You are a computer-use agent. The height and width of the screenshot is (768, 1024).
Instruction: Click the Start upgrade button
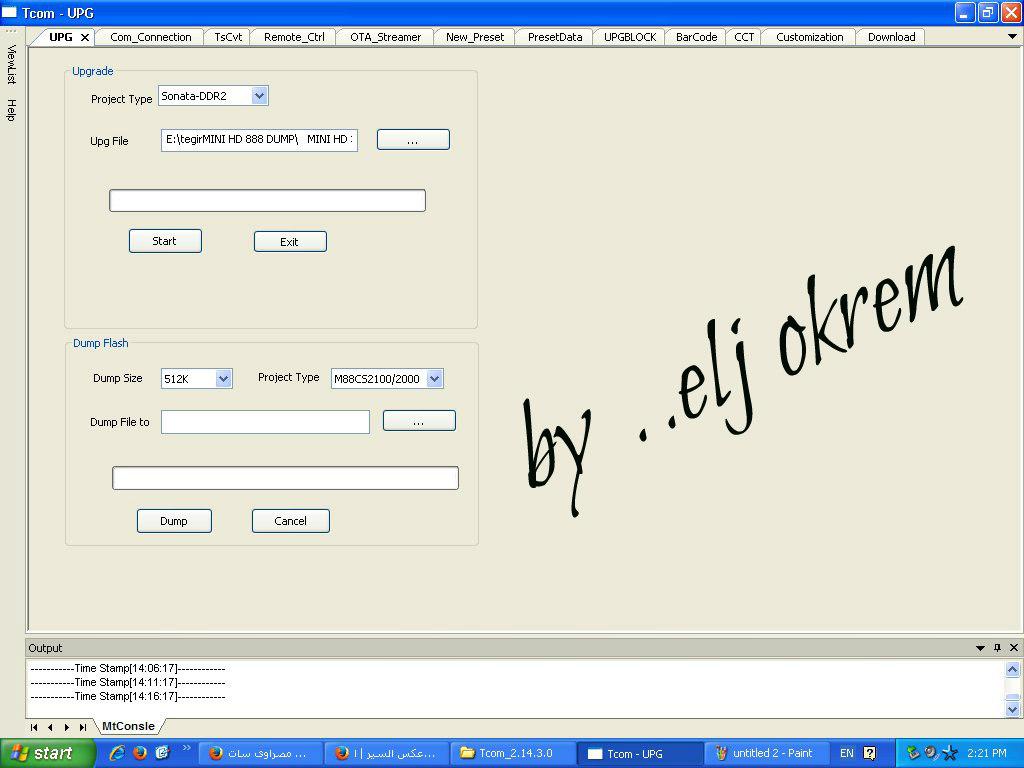click(165, 241)
